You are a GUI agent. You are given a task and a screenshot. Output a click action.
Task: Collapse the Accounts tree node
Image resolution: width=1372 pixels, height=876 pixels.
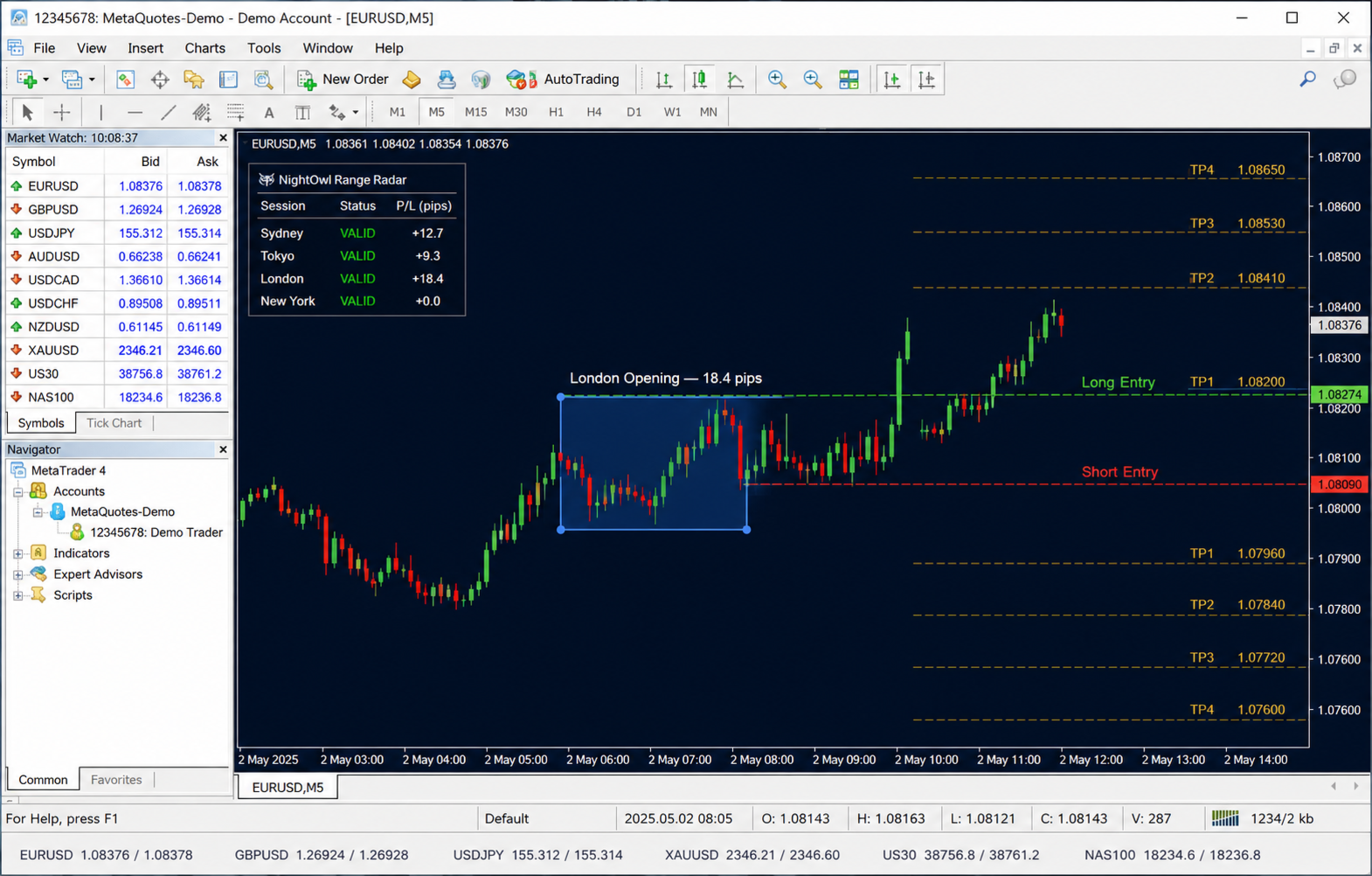pos(17,492)
